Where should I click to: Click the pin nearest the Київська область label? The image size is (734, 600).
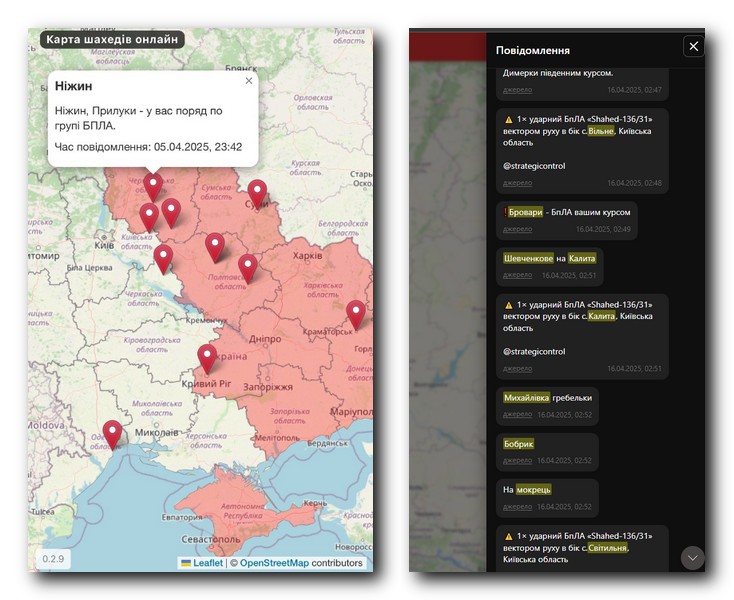point(149,217)
